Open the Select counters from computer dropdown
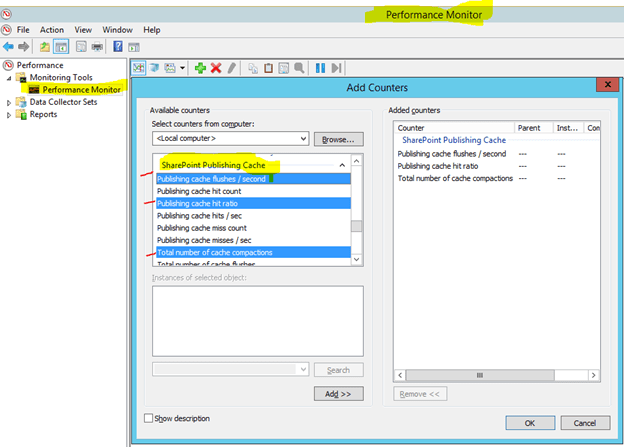Screen dimensions: 624x447 pos(300,139)
